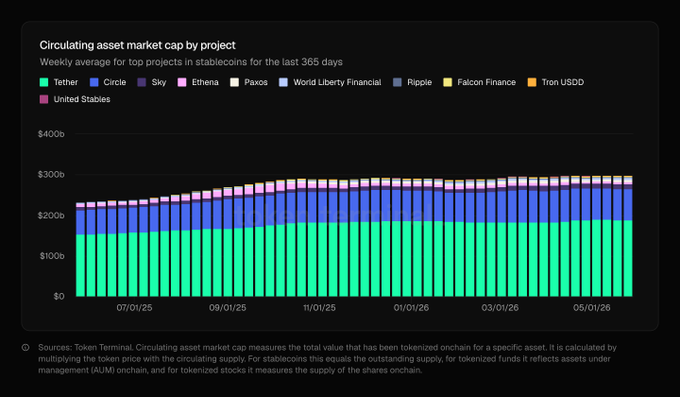This screenshot has height=397, width=680.
Task: Select the Ethena legend label
Action: [205, 82]
